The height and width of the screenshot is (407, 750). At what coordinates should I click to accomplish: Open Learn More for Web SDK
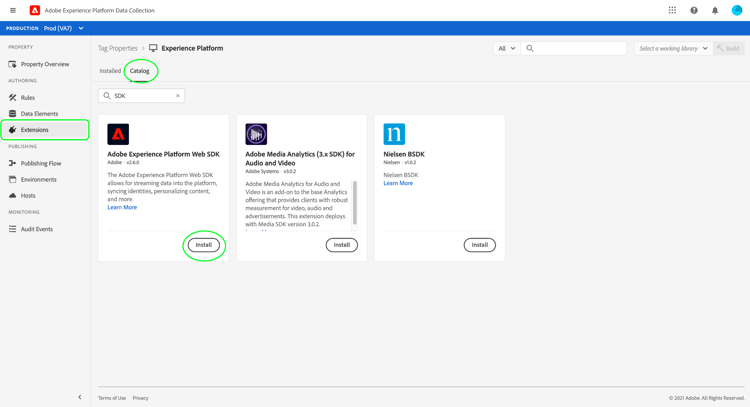(x=122, y=208)
